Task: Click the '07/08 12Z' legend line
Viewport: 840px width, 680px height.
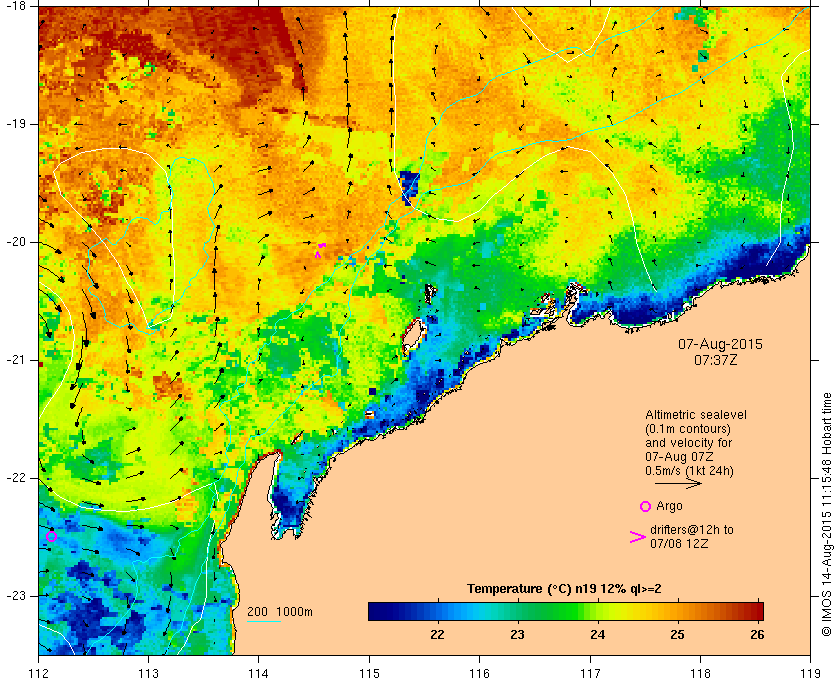Action: coord(679,544)
